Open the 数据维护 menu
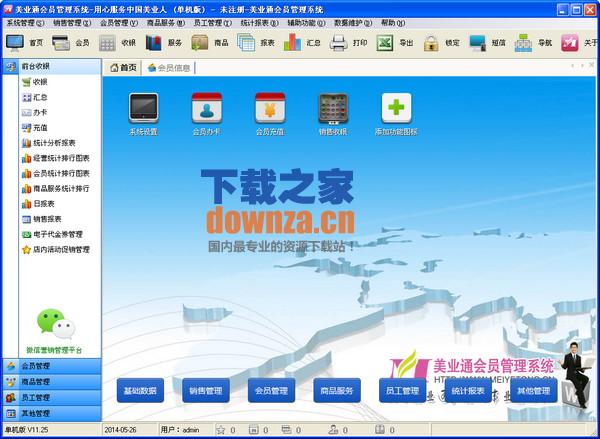This screenshot has height=439, width=600. [353, 23]
